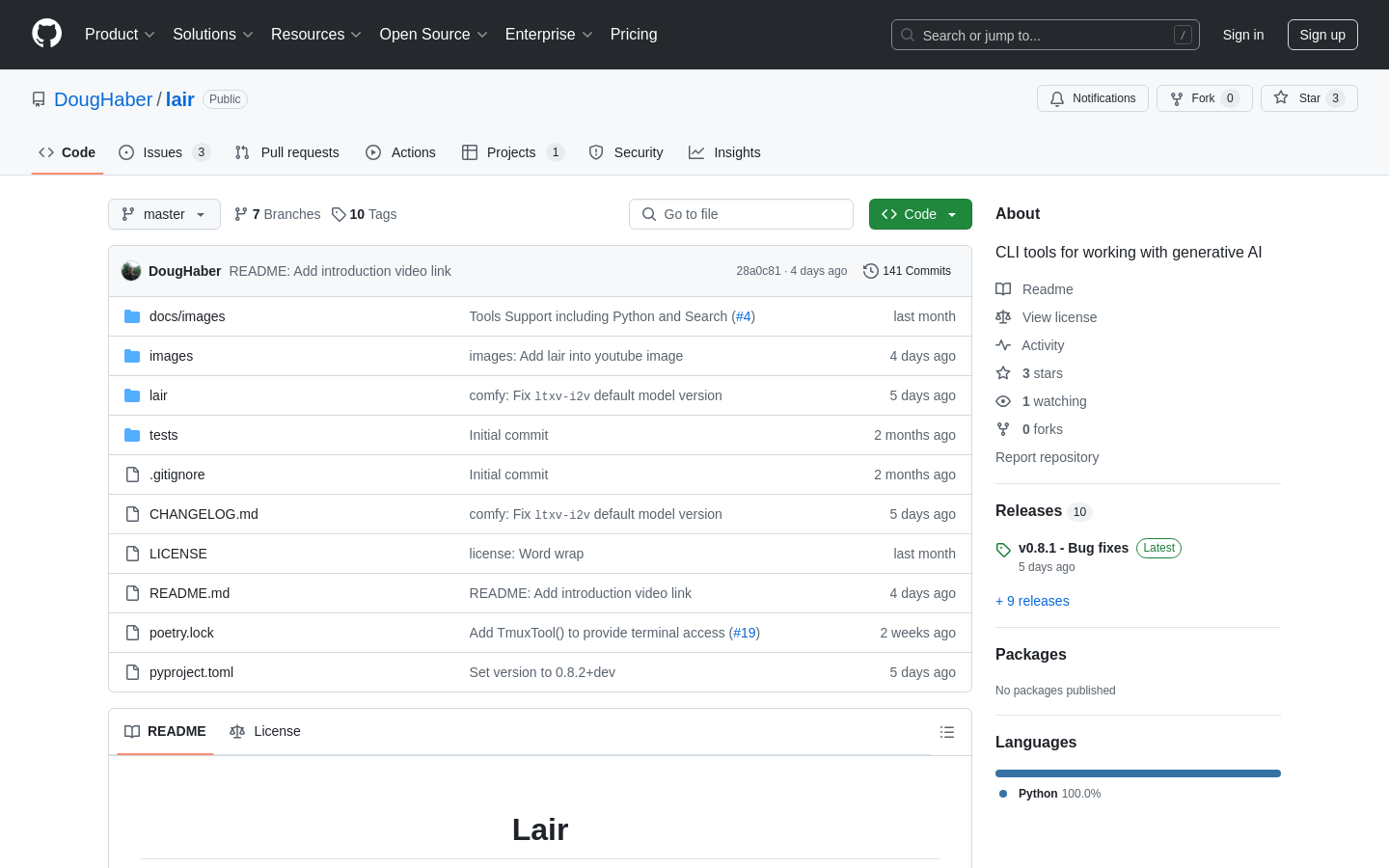Click the tests folder icon
The height and width of the screenshot is (868, 1389).
[132, 435]
